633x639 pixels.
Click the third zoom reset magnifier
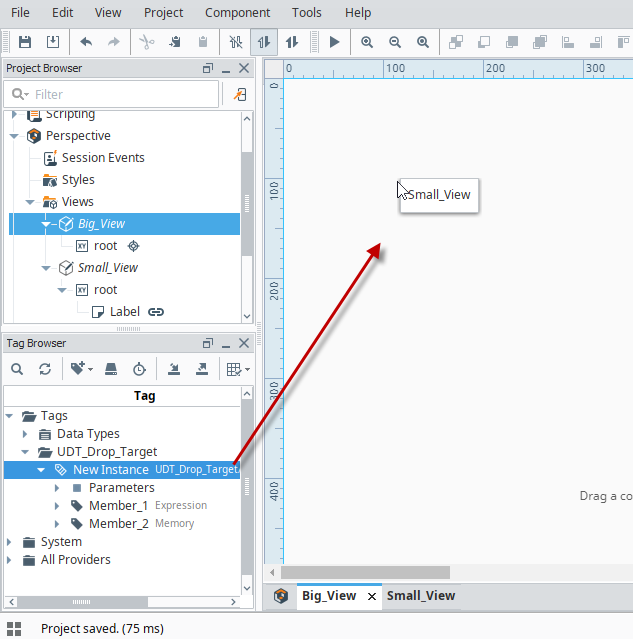click(x=423, y=42)
